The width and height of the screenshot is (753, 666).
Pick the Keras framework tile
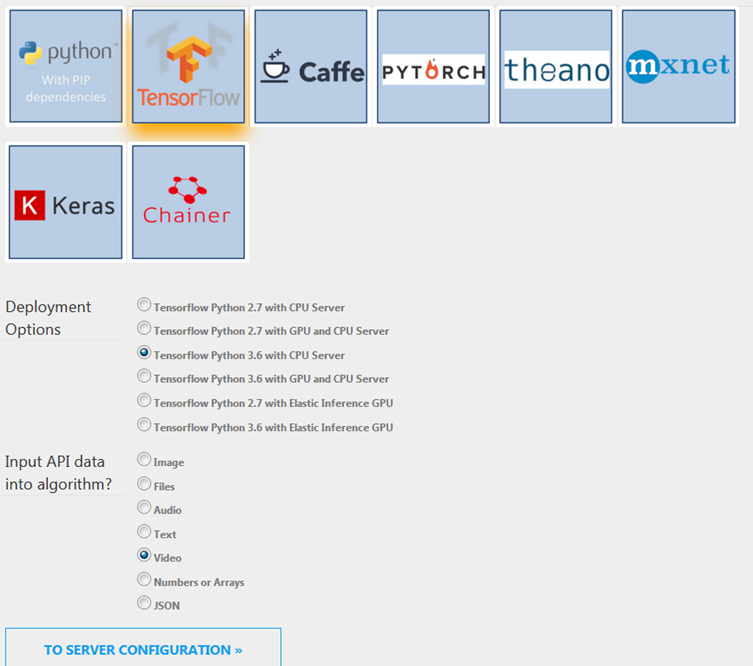66,202
